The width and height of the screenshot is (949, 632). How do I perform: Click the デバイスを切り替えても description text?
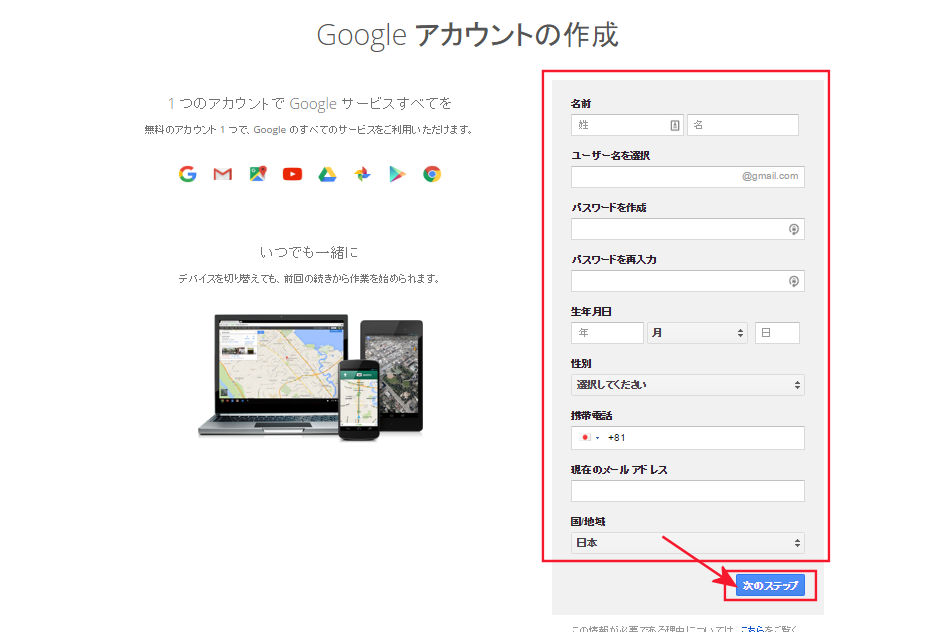309,278
